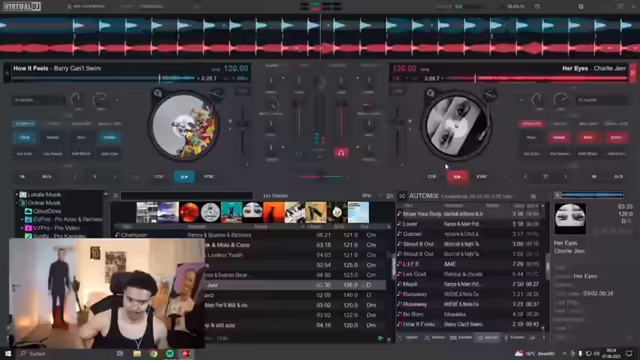Screen dimensions: 640x360
Task: Click the right deck turntable platter
Action: pyautogui.click(x=456, y=125)
